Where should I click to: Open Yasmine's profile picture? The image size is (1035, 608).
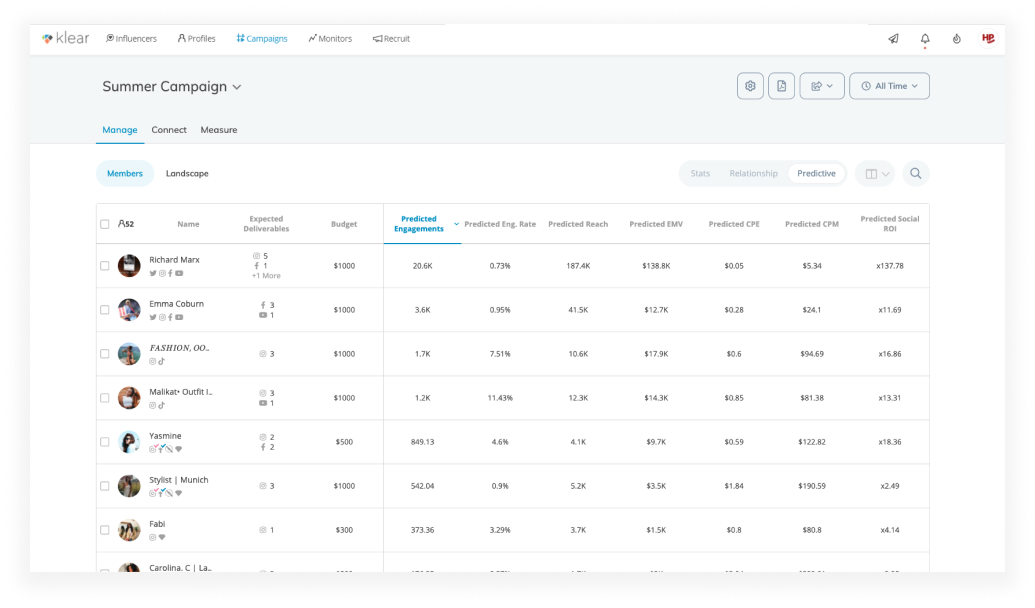[x=129, y=442]
